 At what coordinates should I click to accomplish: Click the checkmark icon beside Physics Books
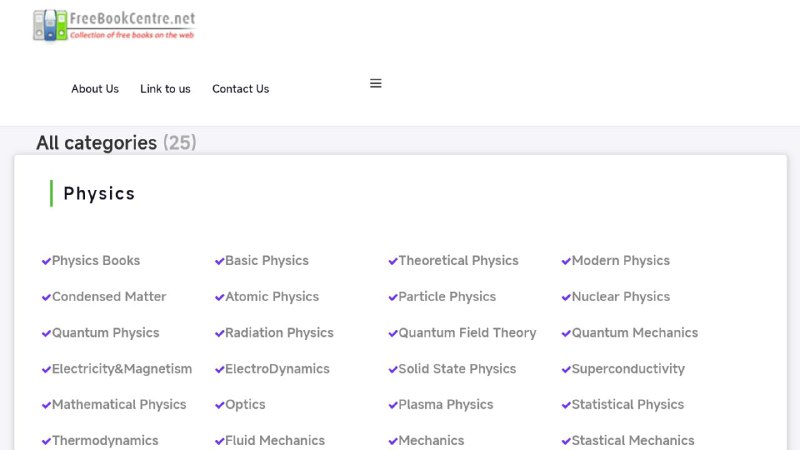tap(46, 261)
